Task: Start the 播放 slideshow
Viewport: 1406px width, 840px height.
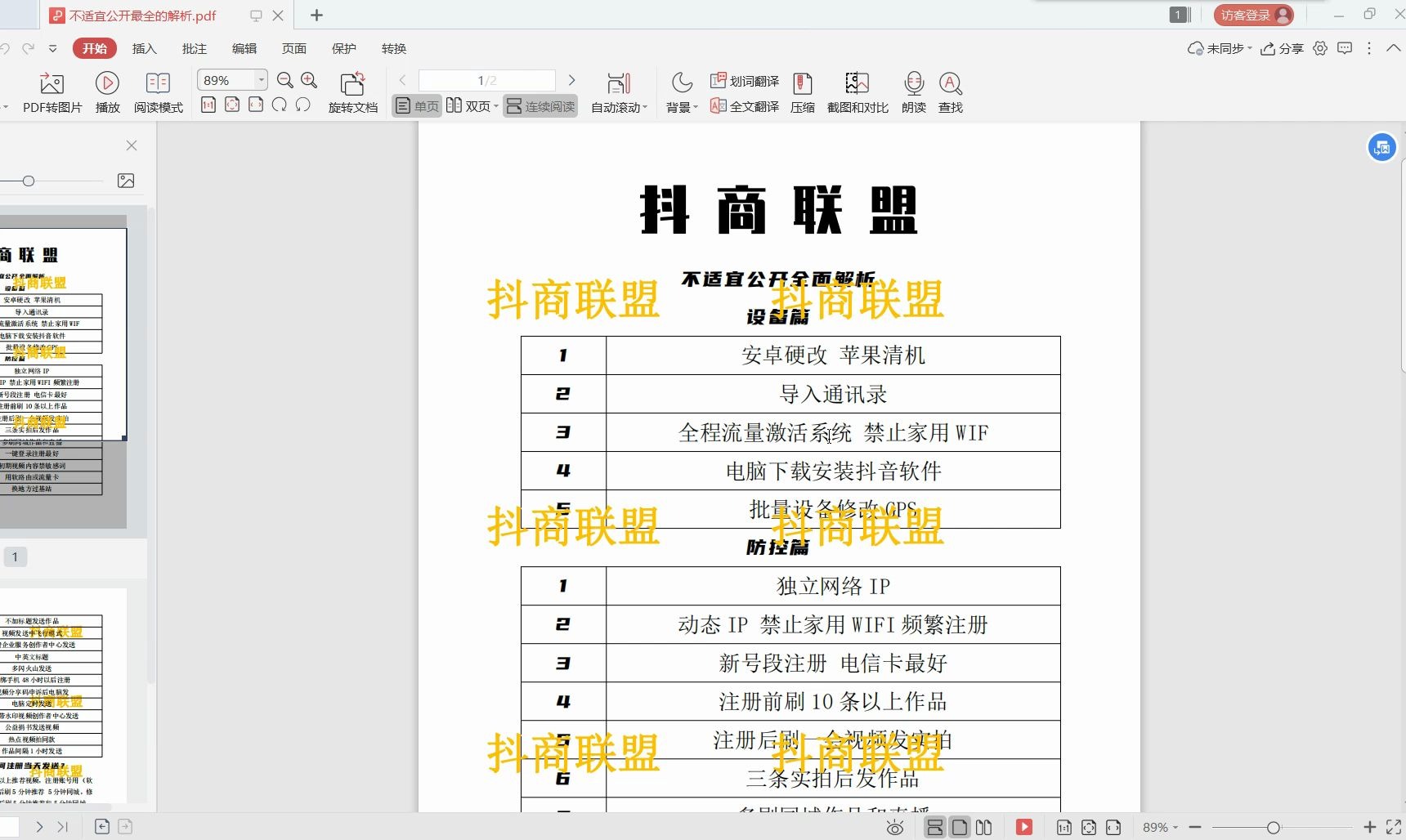Action: [107, 92]
